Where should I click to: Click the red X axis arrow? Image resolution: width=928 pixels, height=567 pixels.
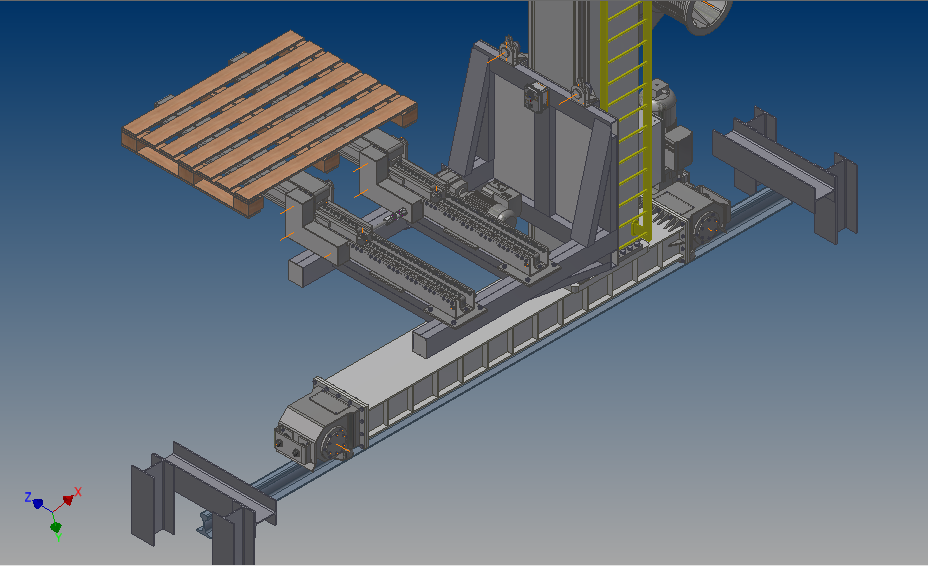[68, 499]
